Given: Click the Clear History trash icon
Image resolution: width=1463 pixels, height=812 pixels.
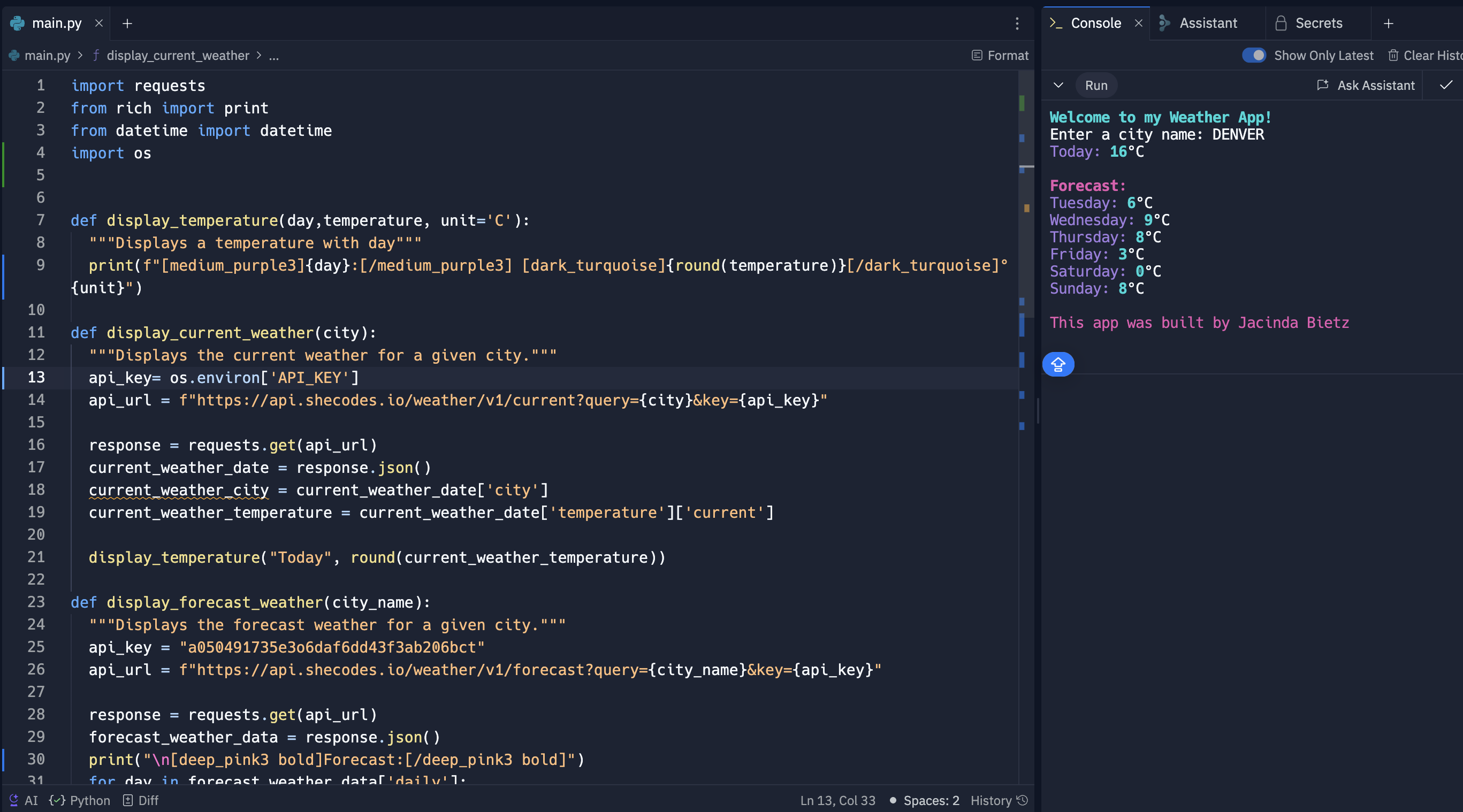Looking at the screenshot, I should coord(1395,55).
